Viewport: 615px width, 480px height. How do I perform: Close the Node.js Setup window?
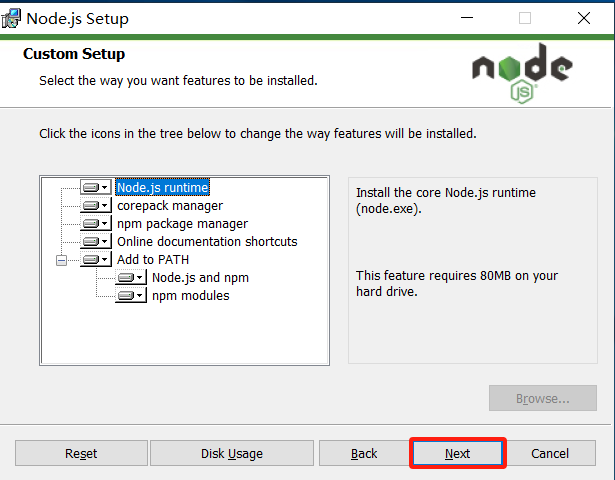coord(584,18)
